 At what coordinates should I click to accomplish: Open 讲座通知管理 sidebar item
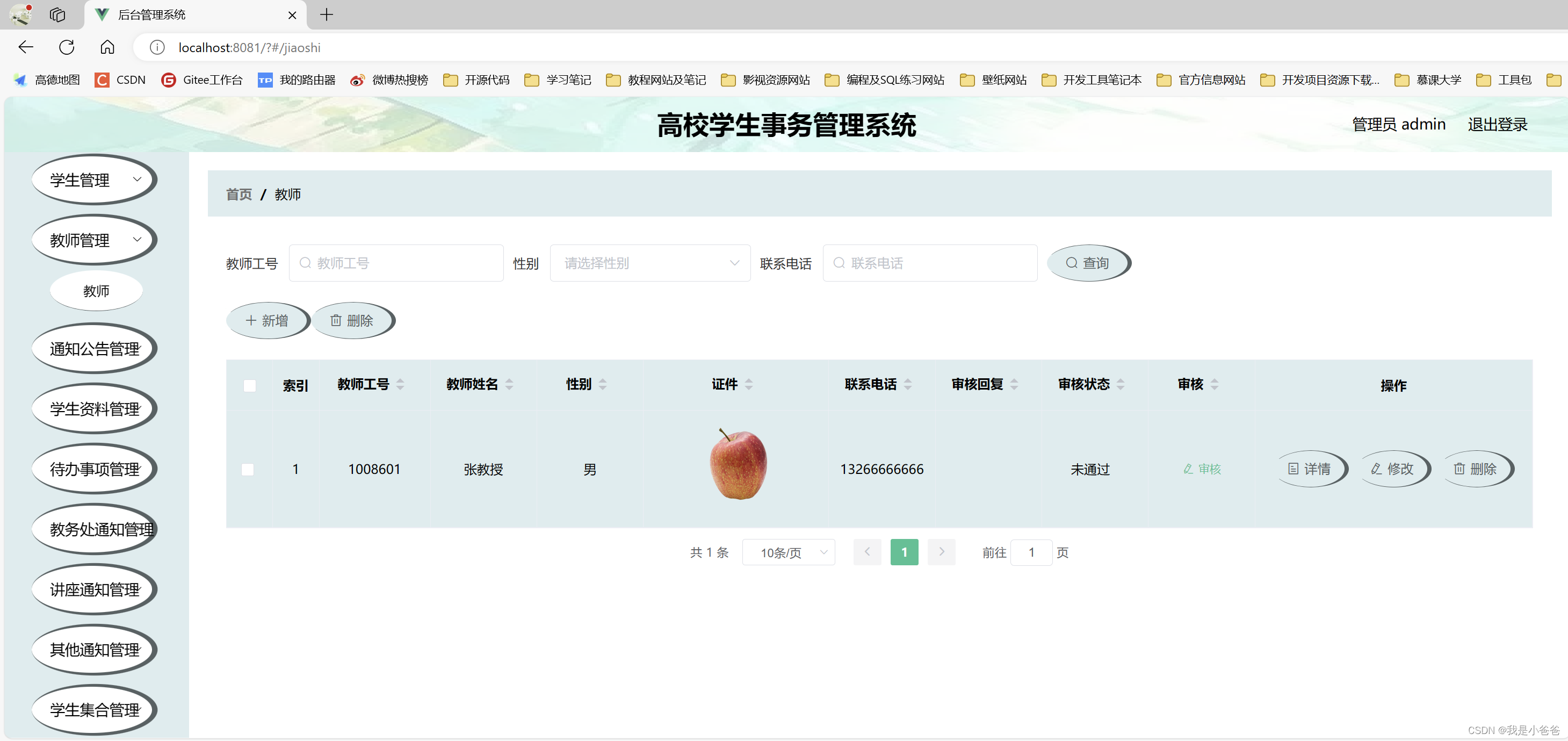point(95,589)
